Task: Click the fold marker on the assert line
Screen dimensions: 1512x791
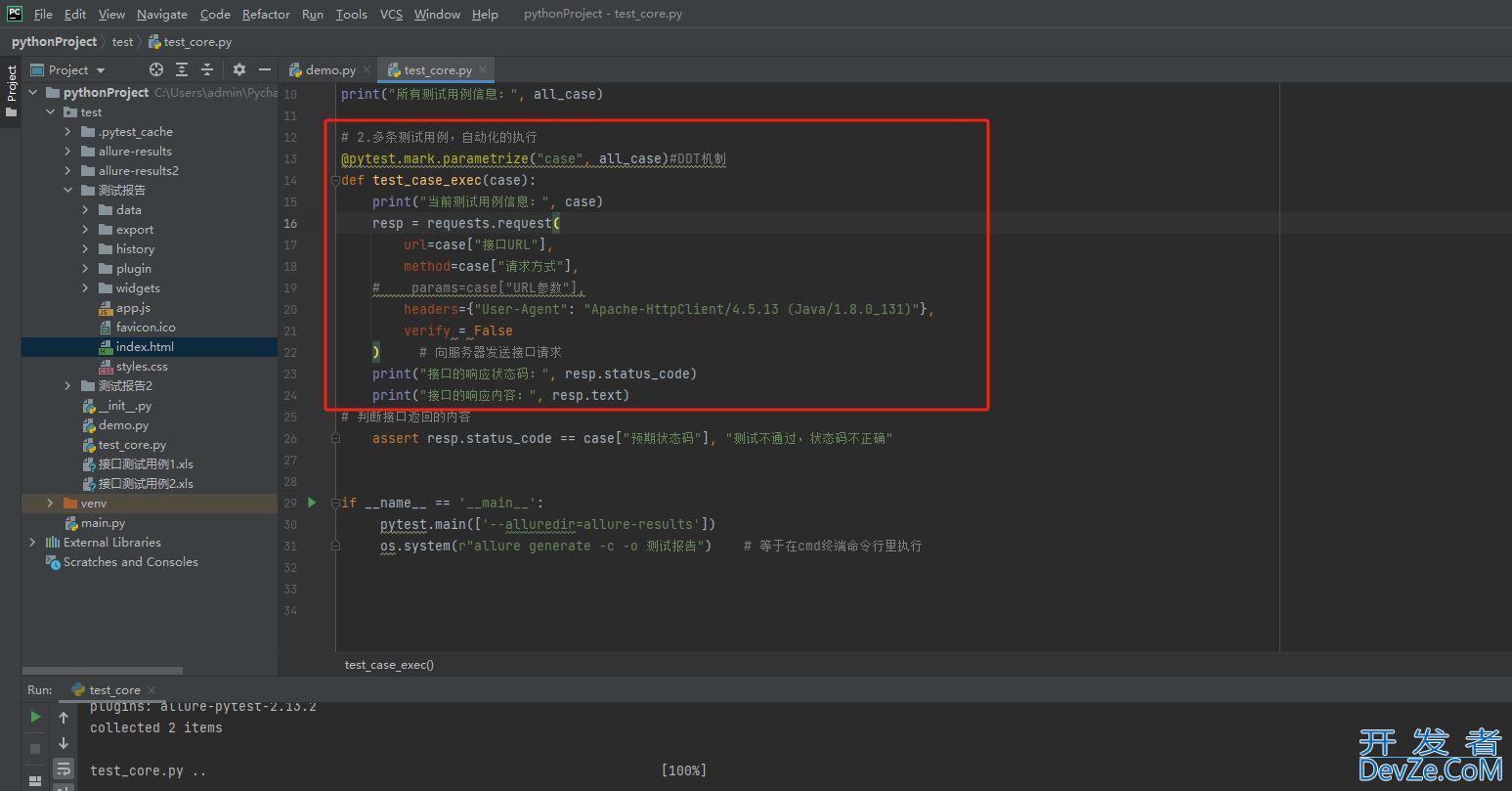Action: [x=334, y=438]
